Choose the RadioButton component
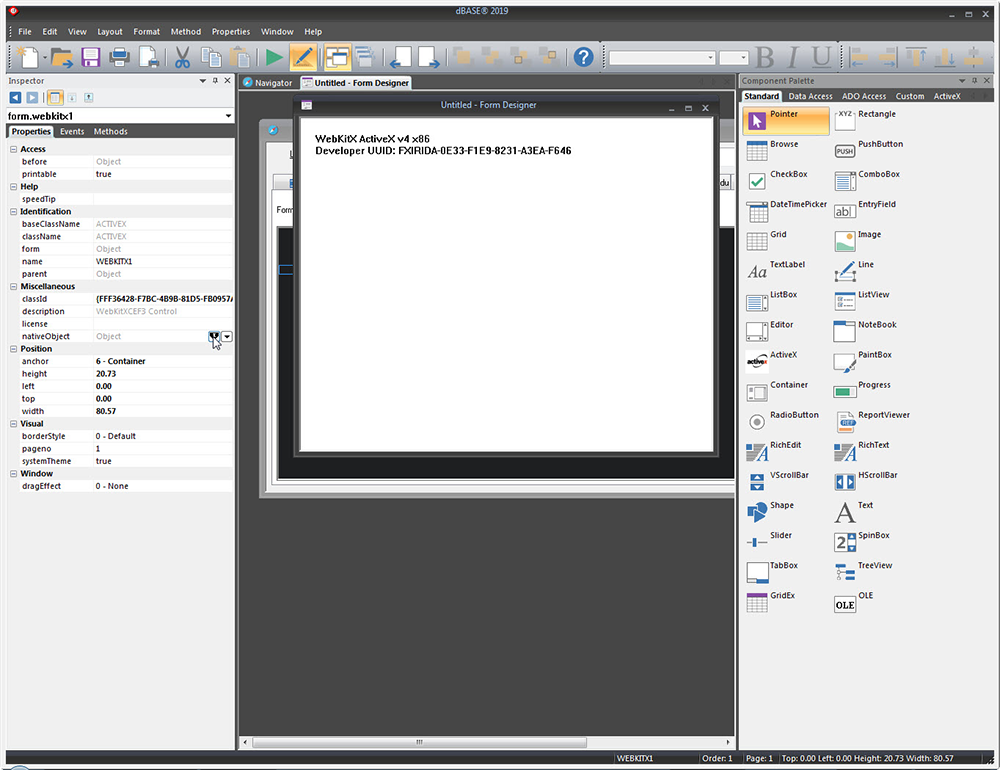This screenshot has width=1000, height=770. tap(783, 421)
